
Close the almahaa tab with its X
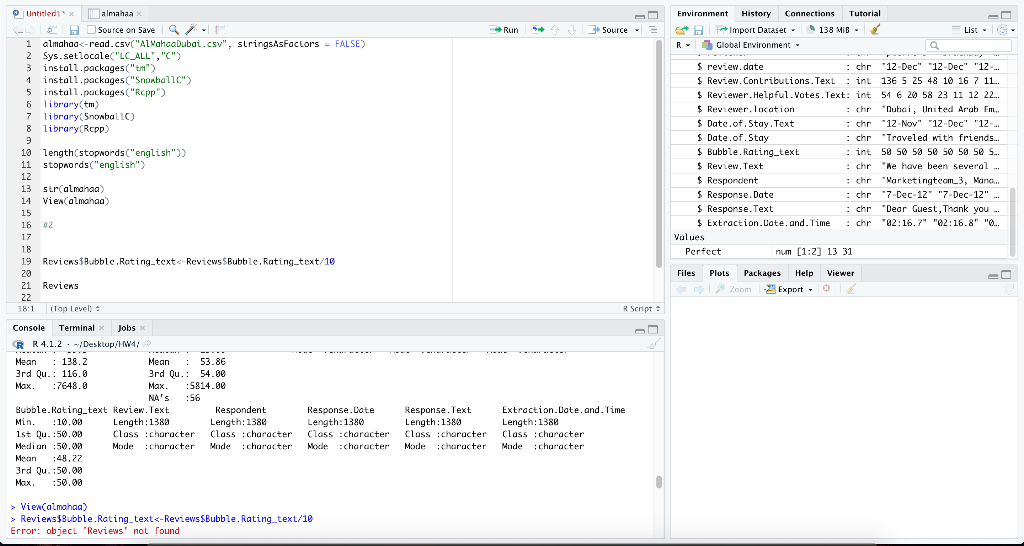click(139, 14)
